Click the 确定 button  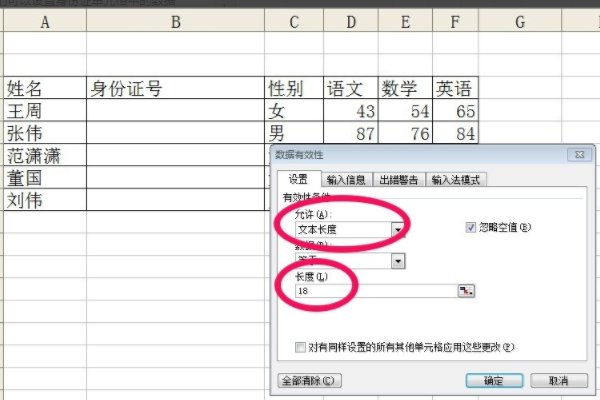[x=494, y=380]
